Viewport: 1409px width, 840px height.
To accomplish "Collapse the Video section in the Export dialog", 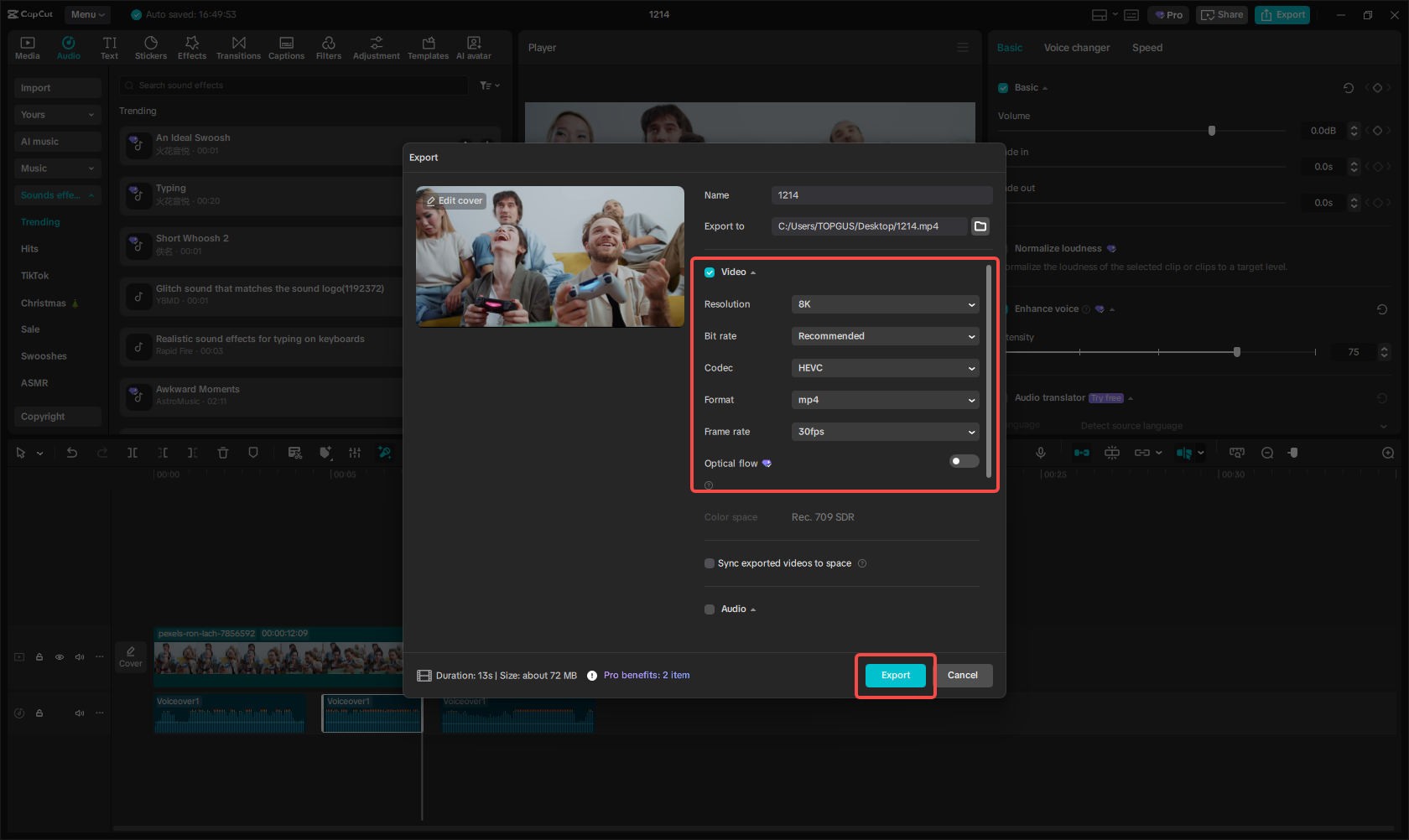I will (752, 272).
